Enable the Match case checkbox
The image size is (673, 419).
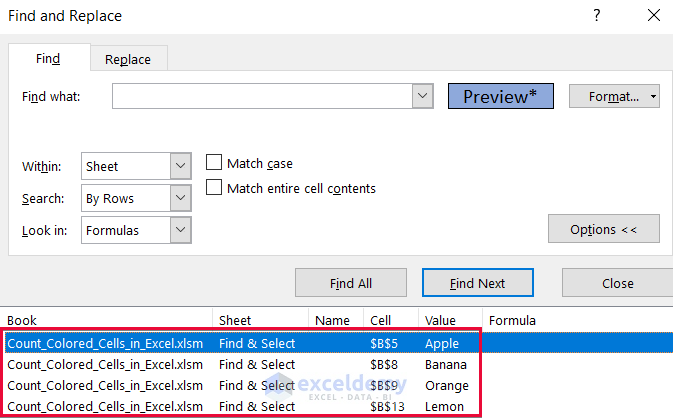[x=213, y=163]
